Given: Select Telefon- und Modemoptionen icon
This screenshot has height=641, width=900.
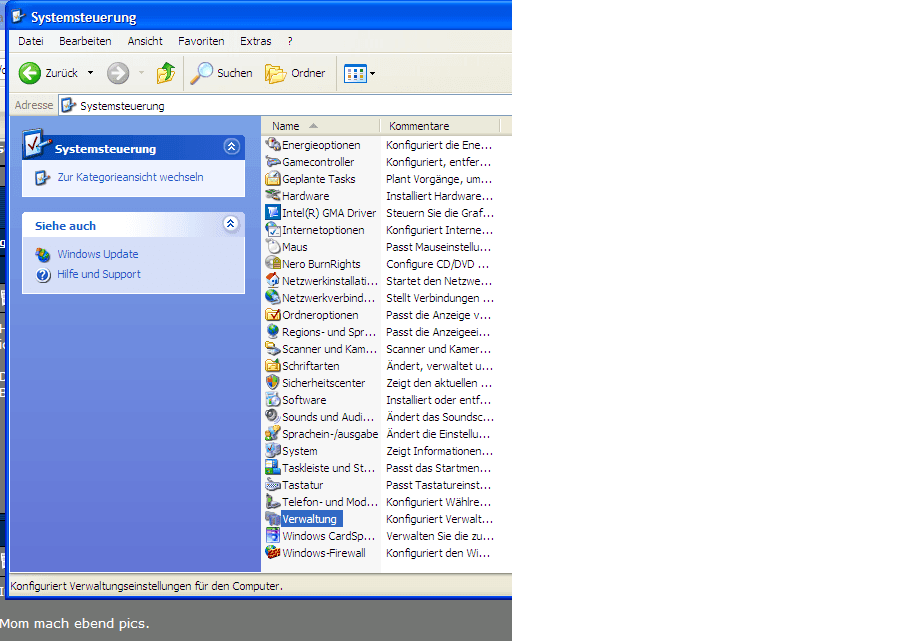Looking at the screenshot, I should (x=273, y=502).
